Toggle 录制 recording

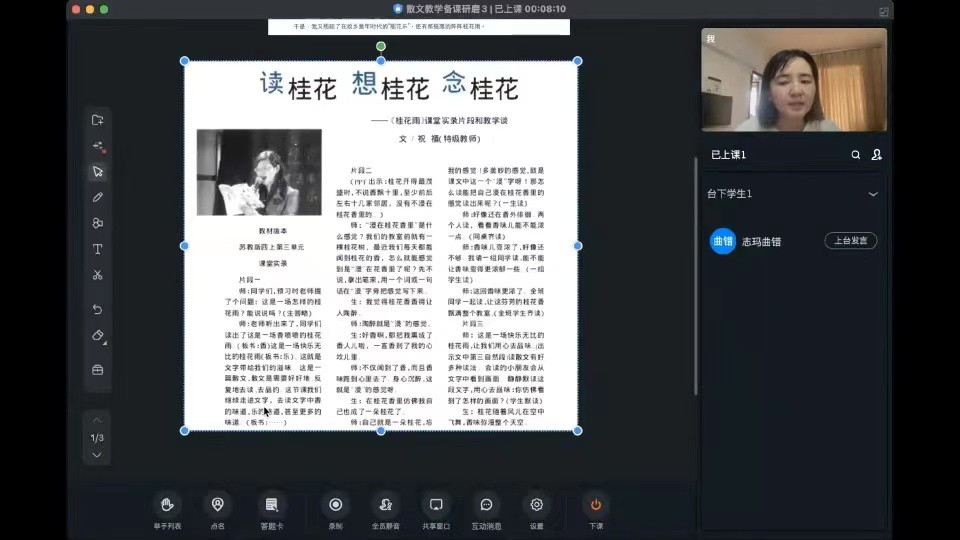[x=335, y=510]
